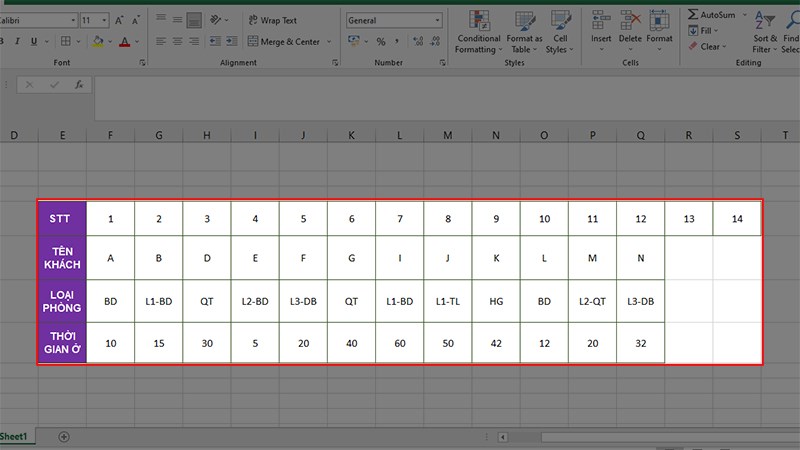The height and width of the screenshot is (450, 800).
Task: Expand the General number format dropdown
Action: point(437,20)
